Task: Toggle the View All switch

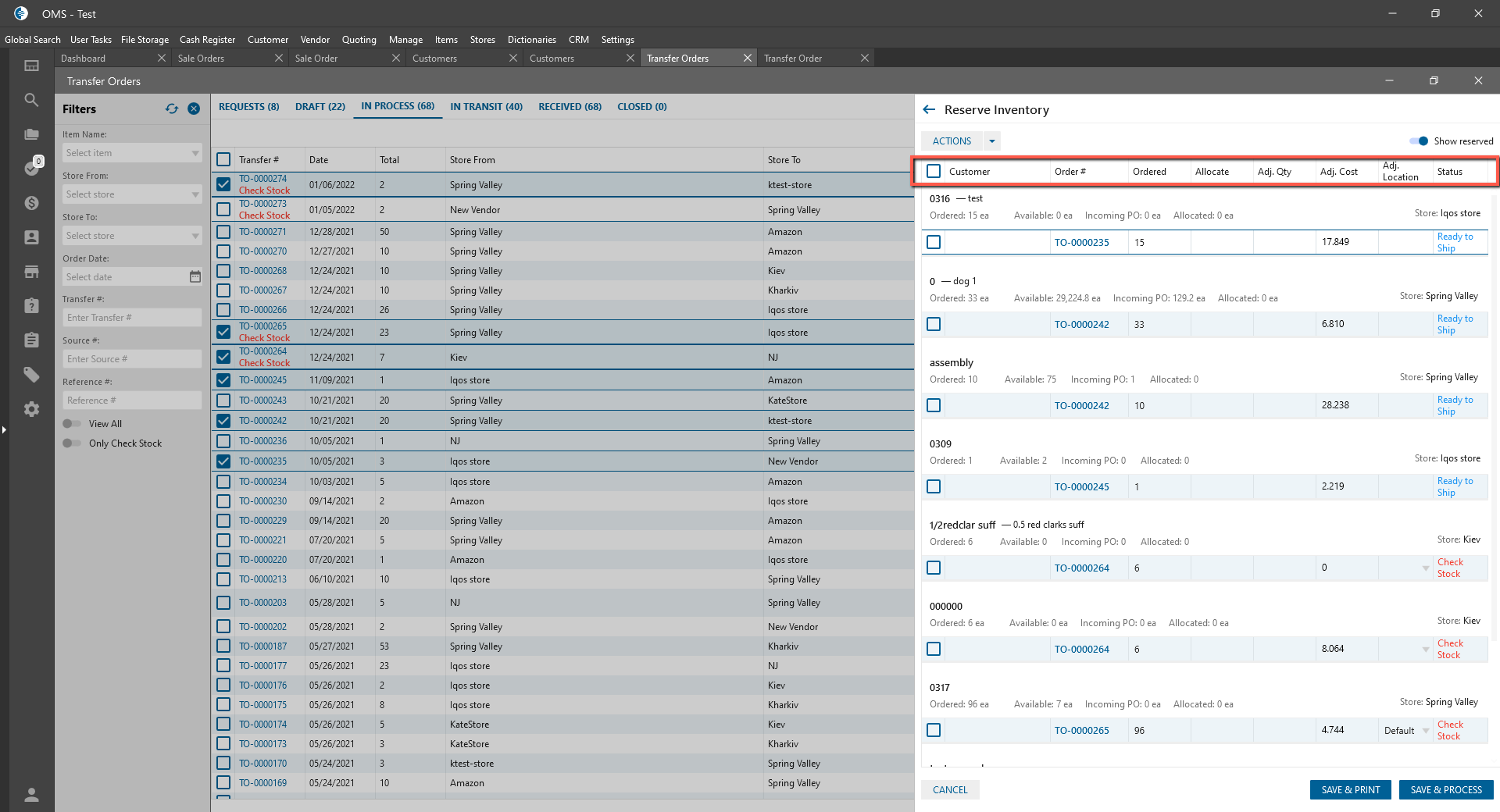Action: (72, 424)
